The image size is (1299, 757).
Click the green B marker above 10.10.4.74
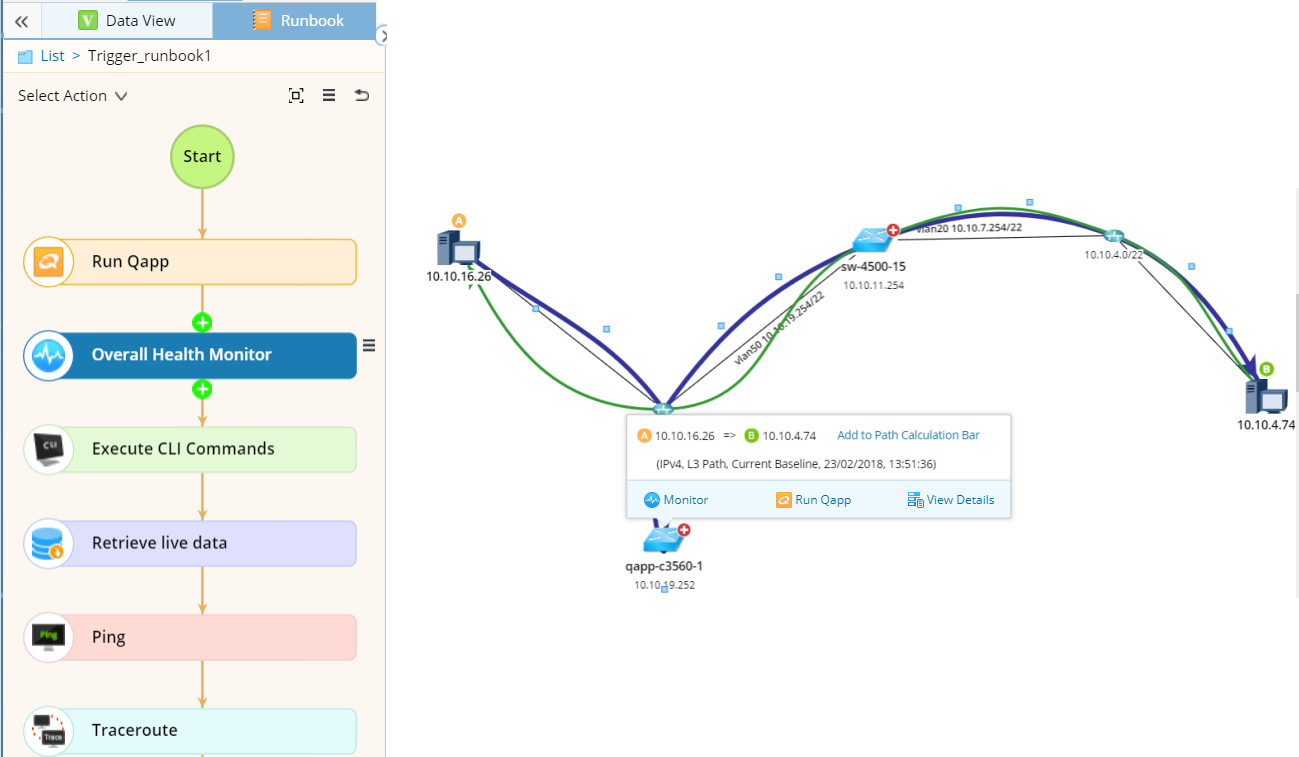click(1266, 369)
